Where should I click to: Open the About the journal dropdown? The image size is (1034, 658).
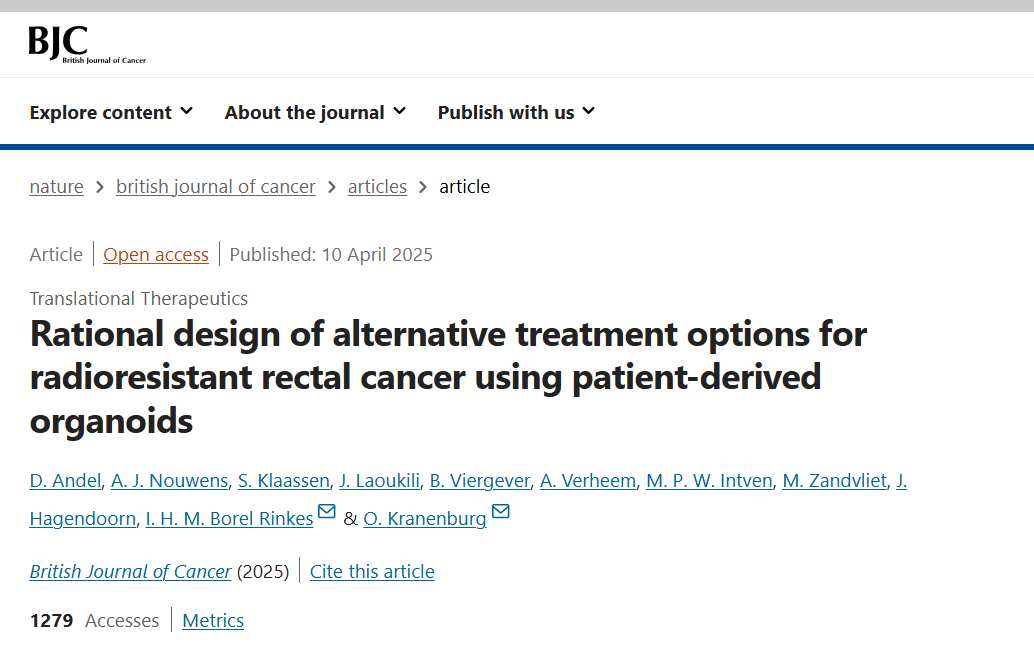pyautogui.click(x=315, y=112)
